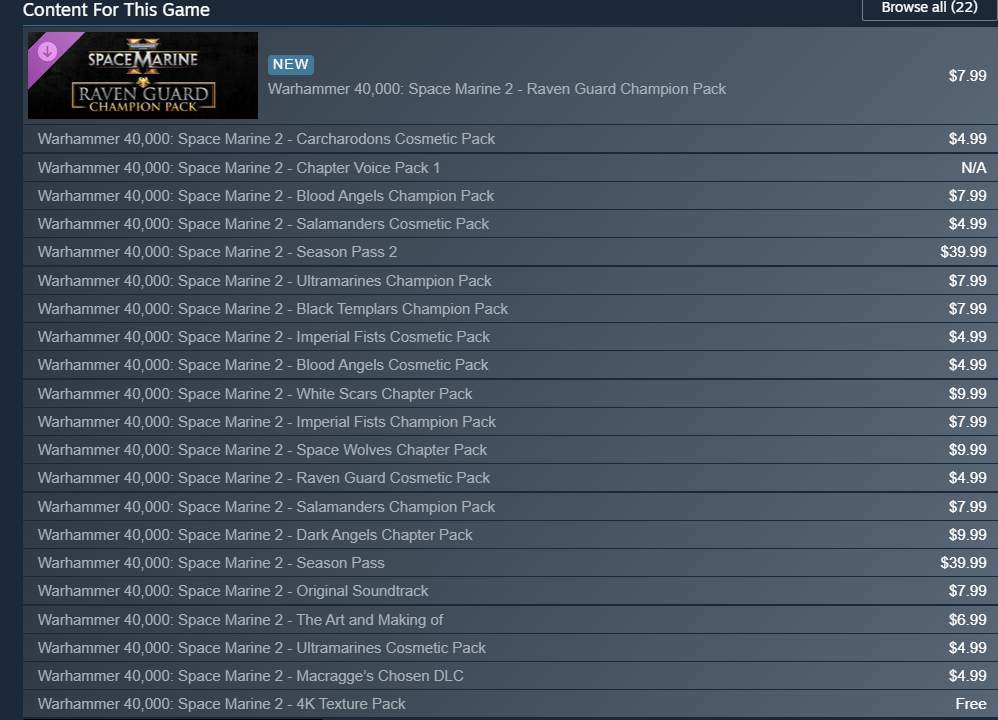The image size is (998, 720).
Task: Click the N/A price for Chapter Voice Pack 1
Action: (974, 167)
